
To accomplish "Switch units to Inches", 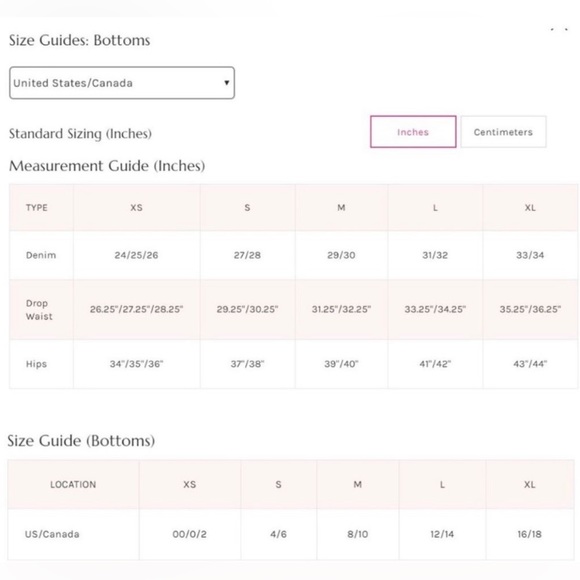I will click(x=413, y=132).
